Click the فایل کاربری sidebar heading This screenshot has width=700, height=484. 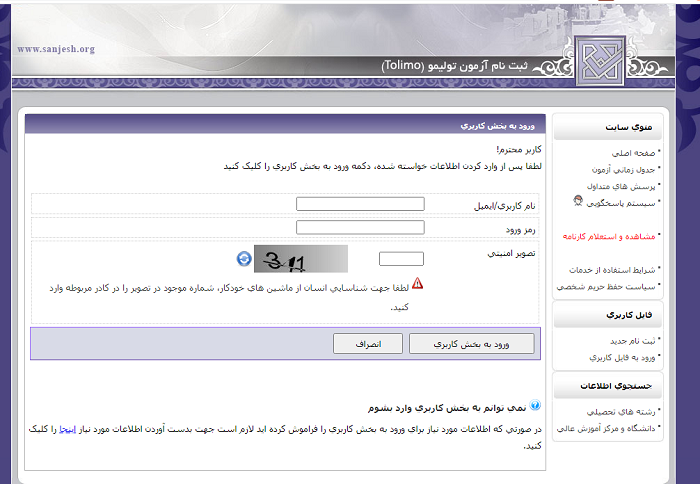coord(629,315)
